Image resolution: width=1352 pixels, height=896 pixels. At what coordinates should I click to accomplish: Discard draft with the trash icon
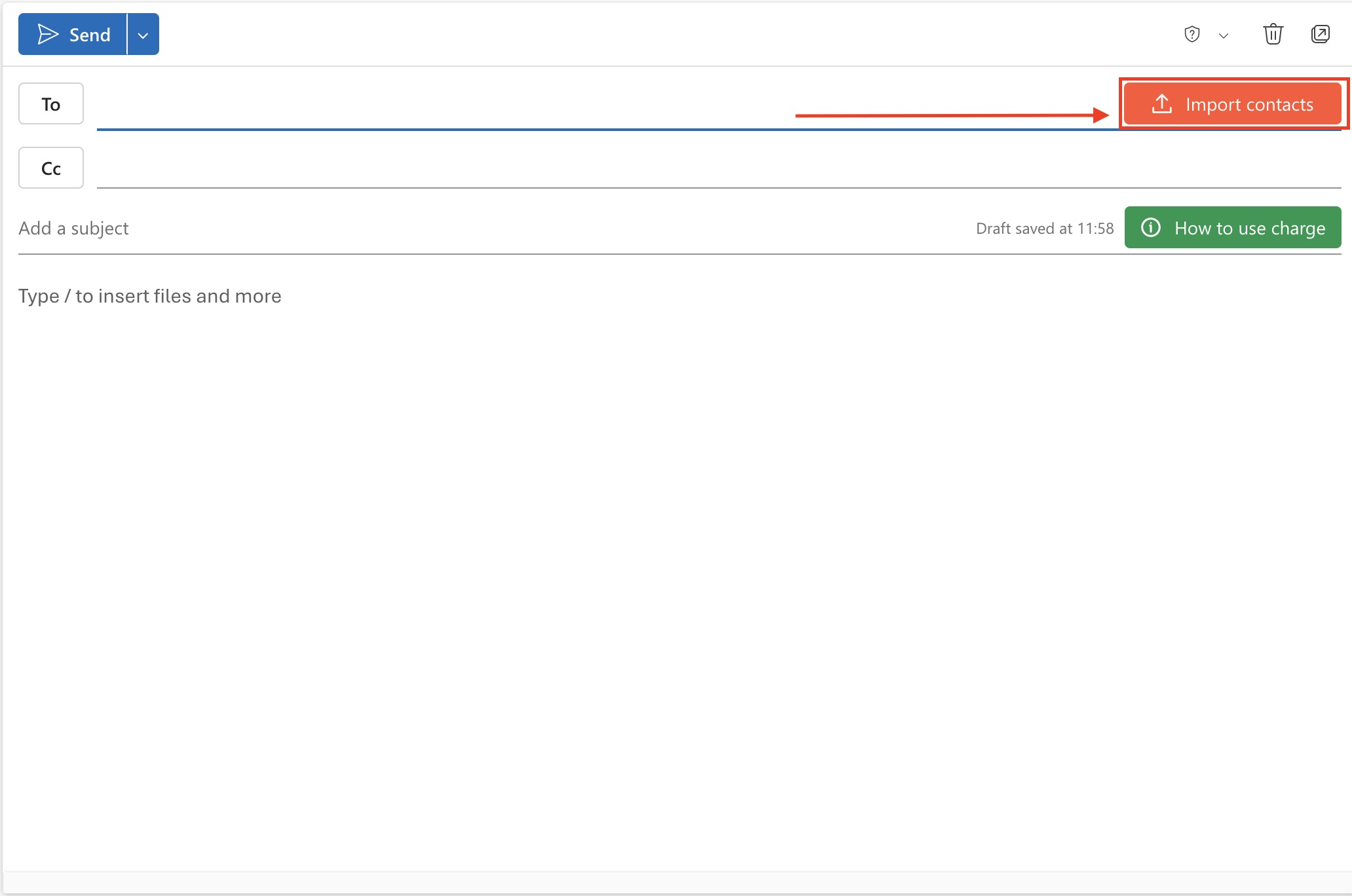click(x=1273, y=34)
